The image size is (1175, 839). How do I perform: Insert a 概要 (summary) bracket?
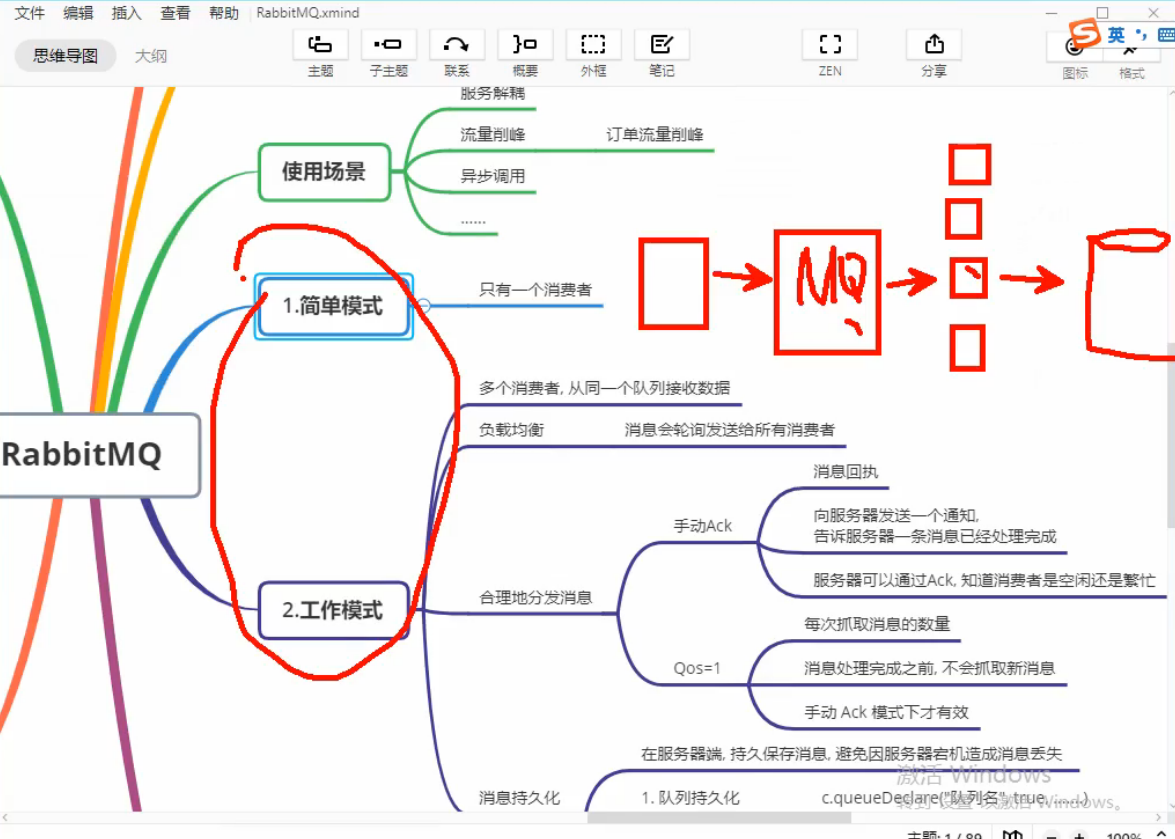(525, 52)
